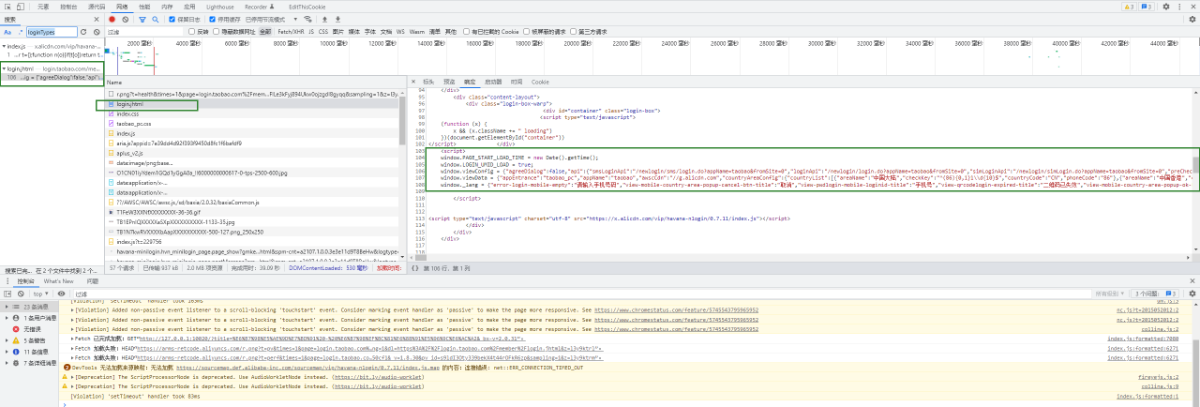Open the Cookie tab in details
Screen dimensions: 1200x407
540,81
